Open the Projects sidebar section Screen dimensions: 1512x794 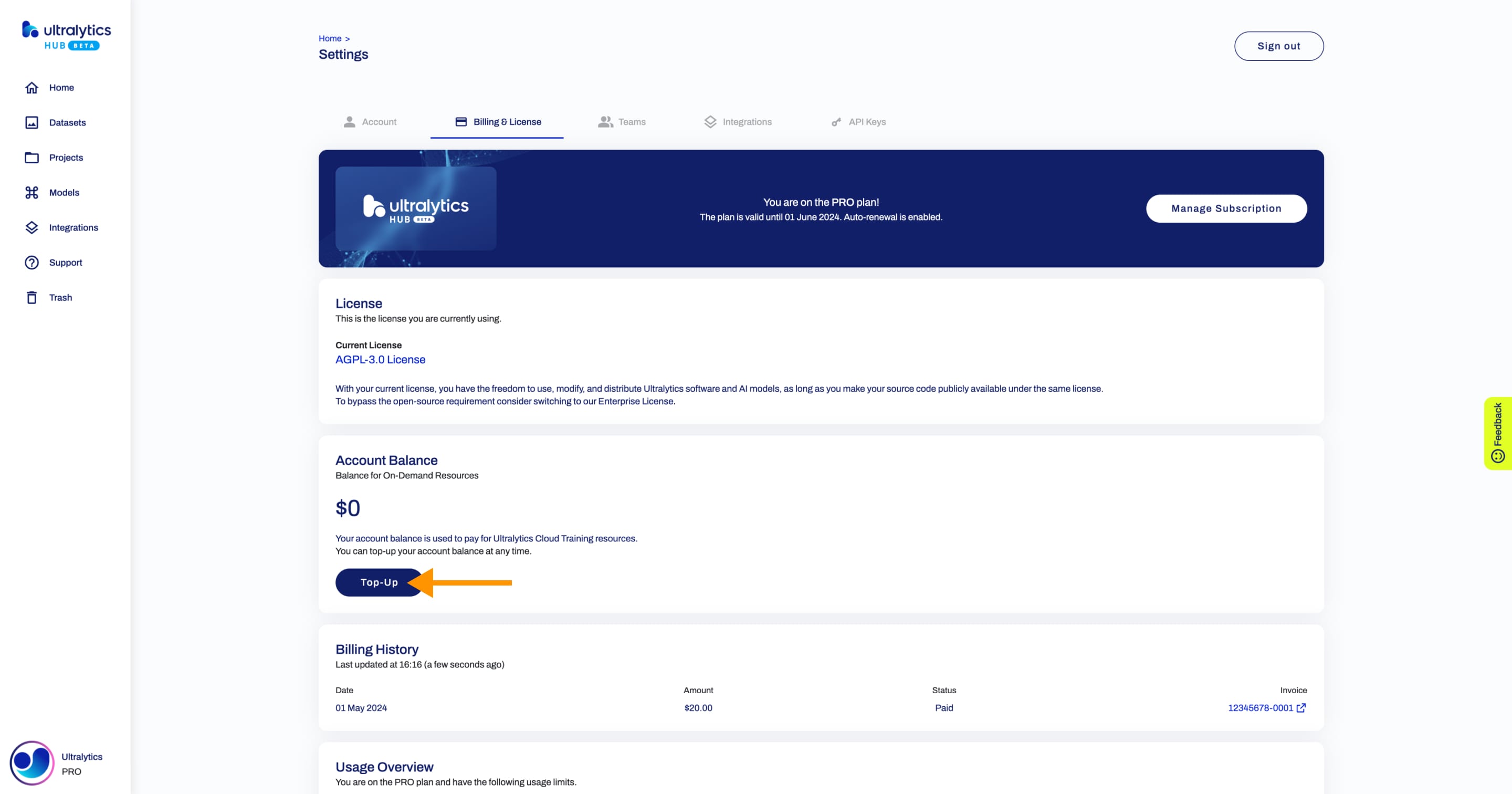[66, 158]
